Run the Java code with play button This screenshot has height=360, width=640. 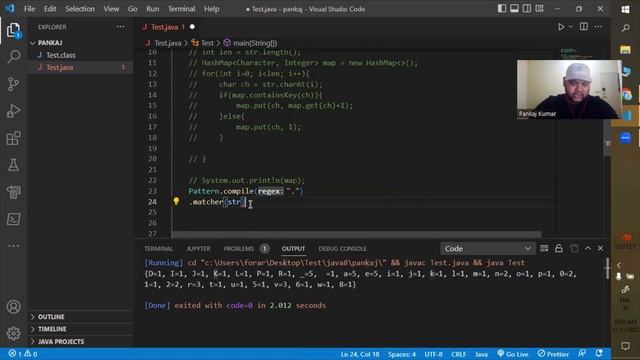(x=561, y=27)
